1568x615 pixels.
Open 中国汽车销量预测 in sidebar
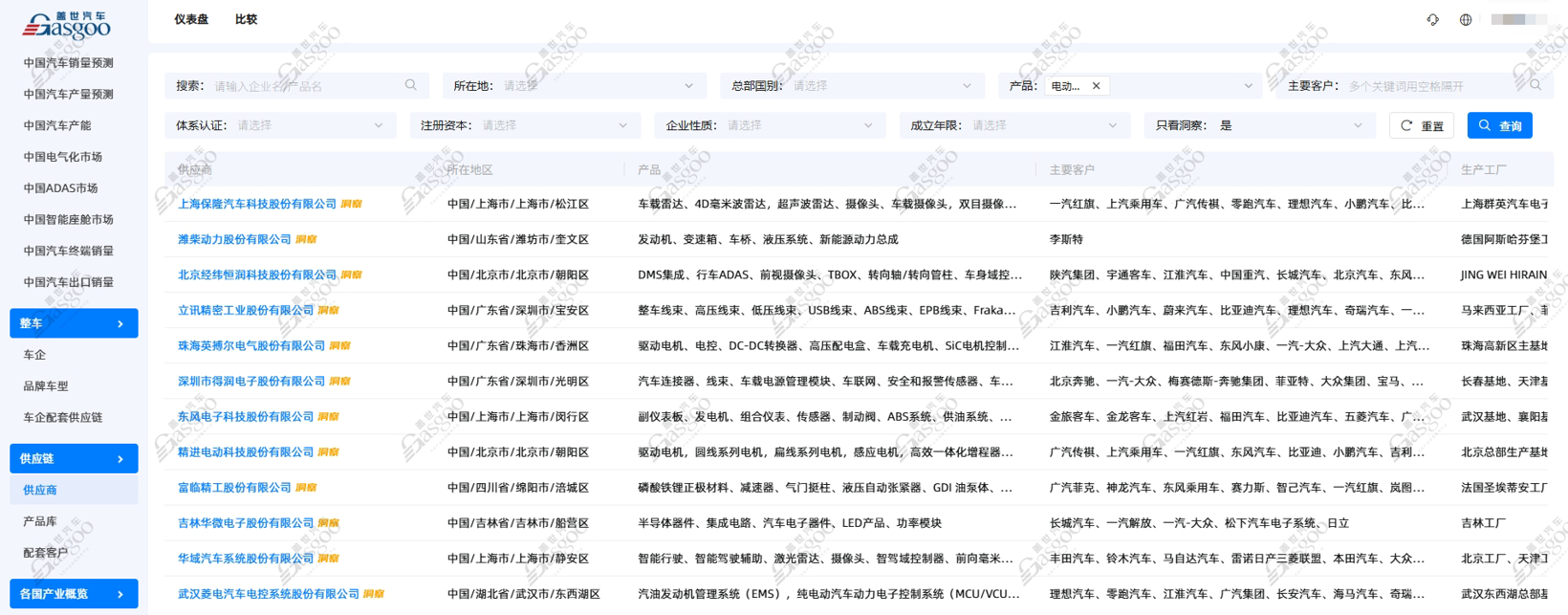(x=69, y=63)
